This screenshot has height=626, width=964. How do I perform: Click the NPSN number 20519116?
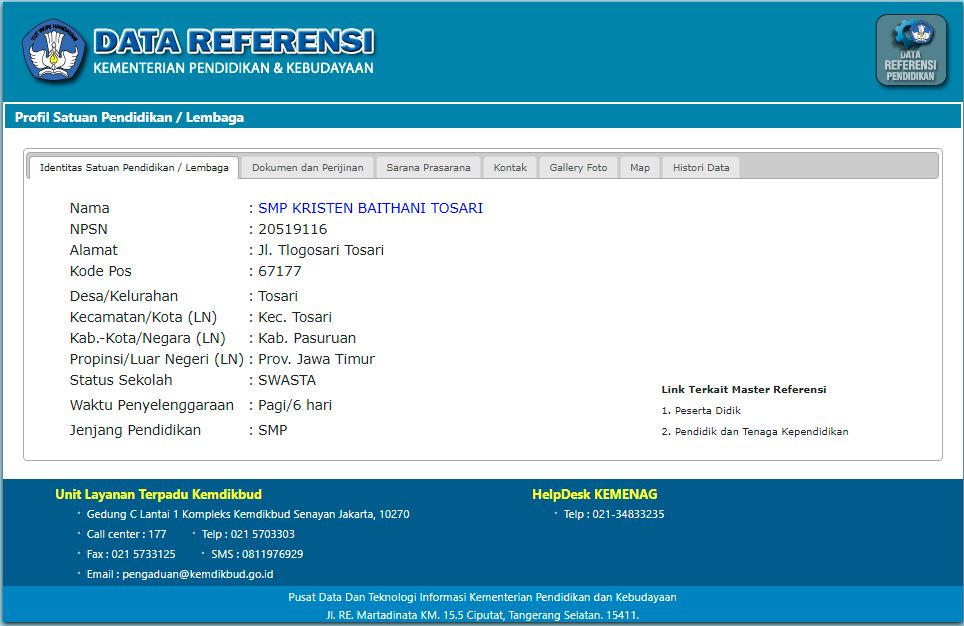(x=293, y=229)
